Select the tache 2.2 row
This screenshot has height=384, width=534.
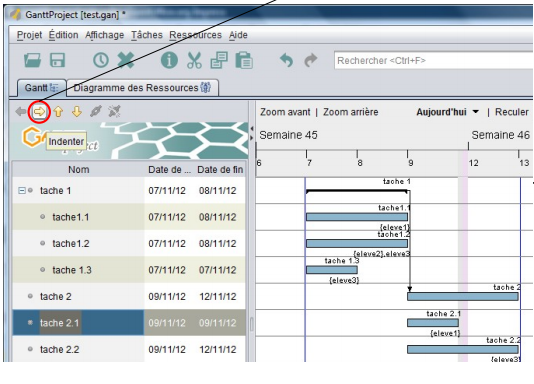click(x=129, y=349)
